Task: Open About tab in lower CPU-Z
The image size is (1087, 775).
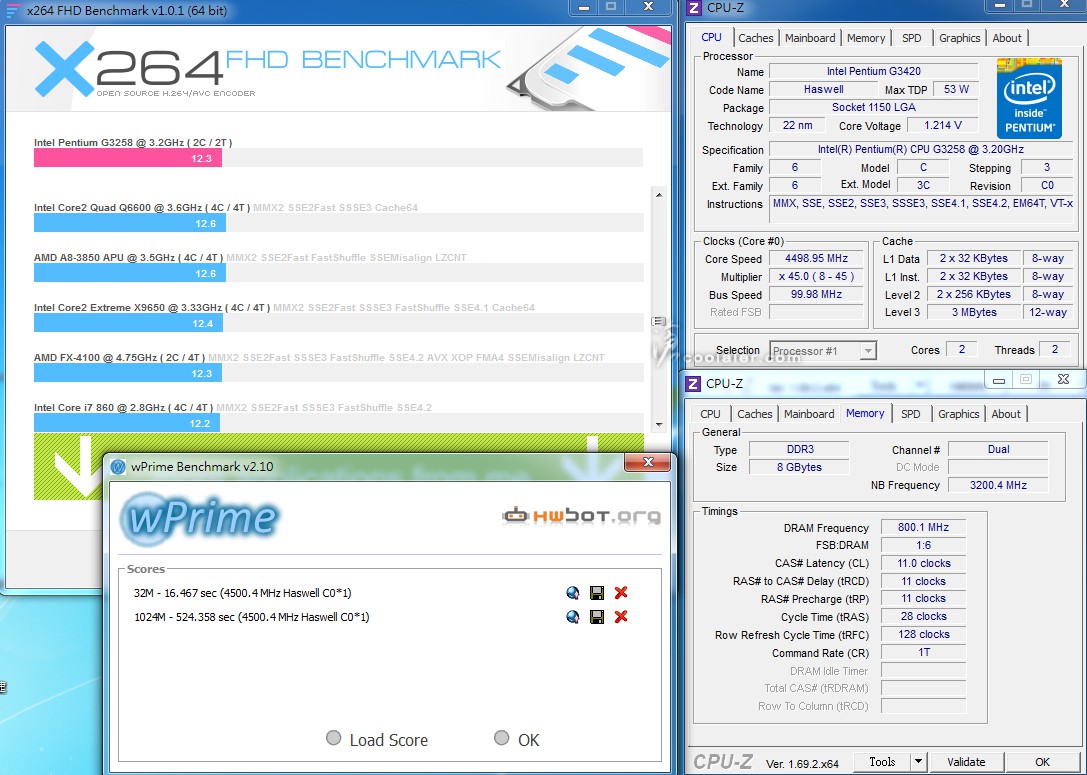Action: [1006, 414]
